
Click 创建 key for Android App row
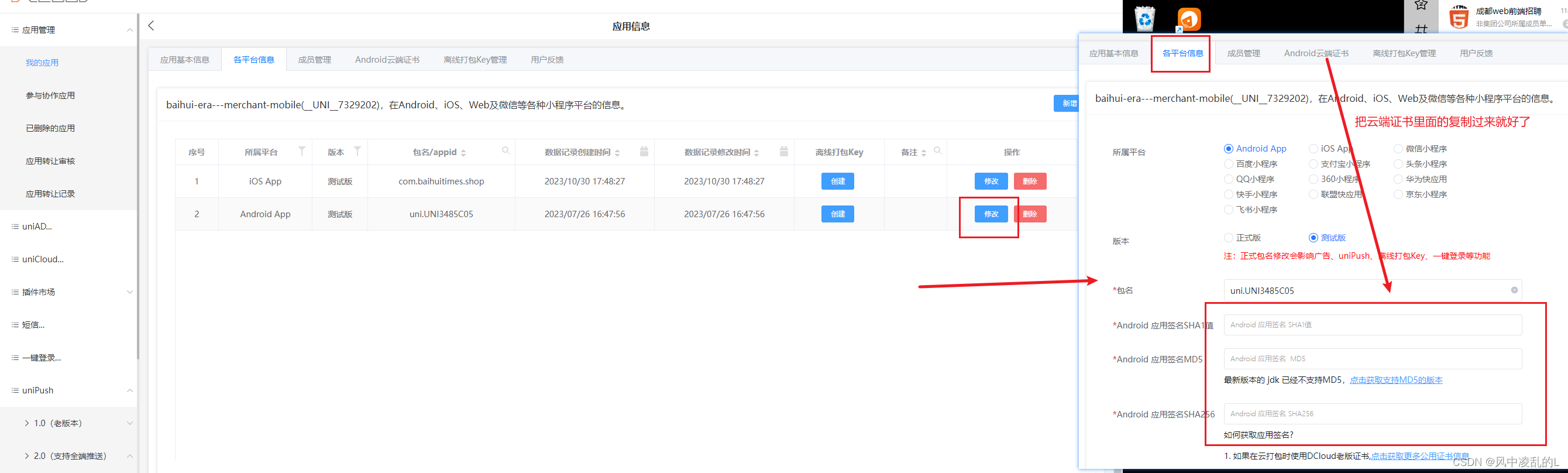click(x=838, y=214)
